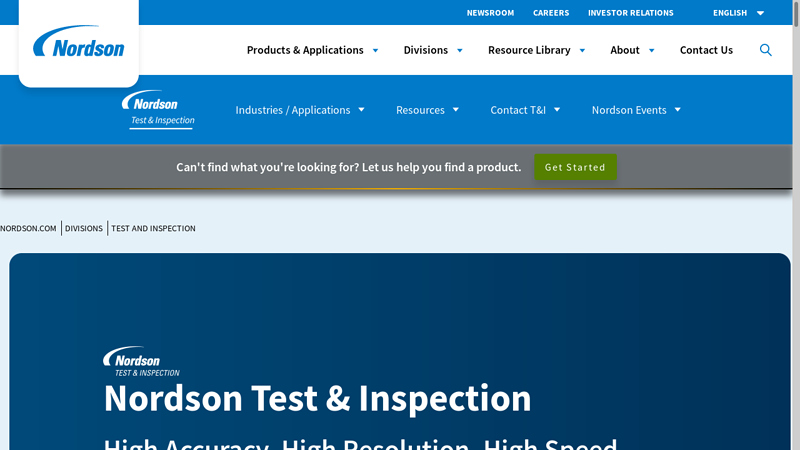Open the Contact Us page
The width and height of the screenshot is (800, 450).
click(x=706, y=50)
